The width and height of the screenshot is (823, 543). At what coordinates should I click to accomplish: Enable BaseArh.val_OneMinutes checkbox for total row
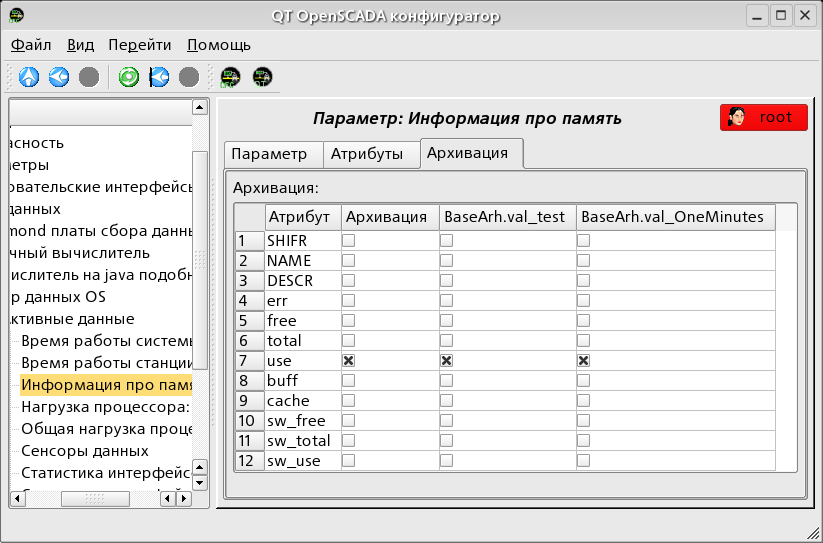[583, 341]
